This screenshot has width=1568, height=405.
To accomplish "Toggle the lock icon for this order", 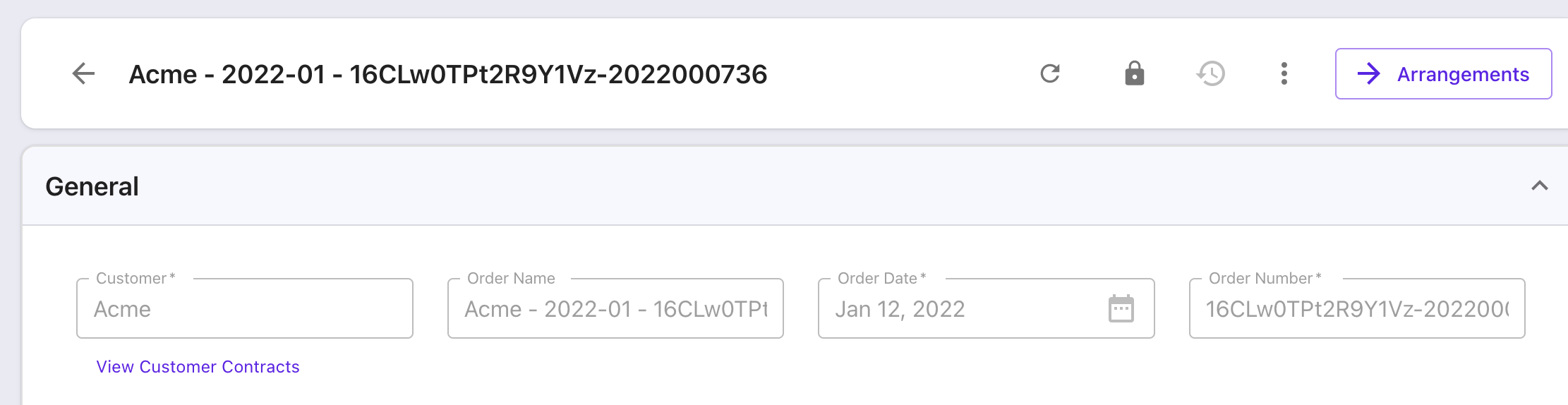I will (1134, 73).
